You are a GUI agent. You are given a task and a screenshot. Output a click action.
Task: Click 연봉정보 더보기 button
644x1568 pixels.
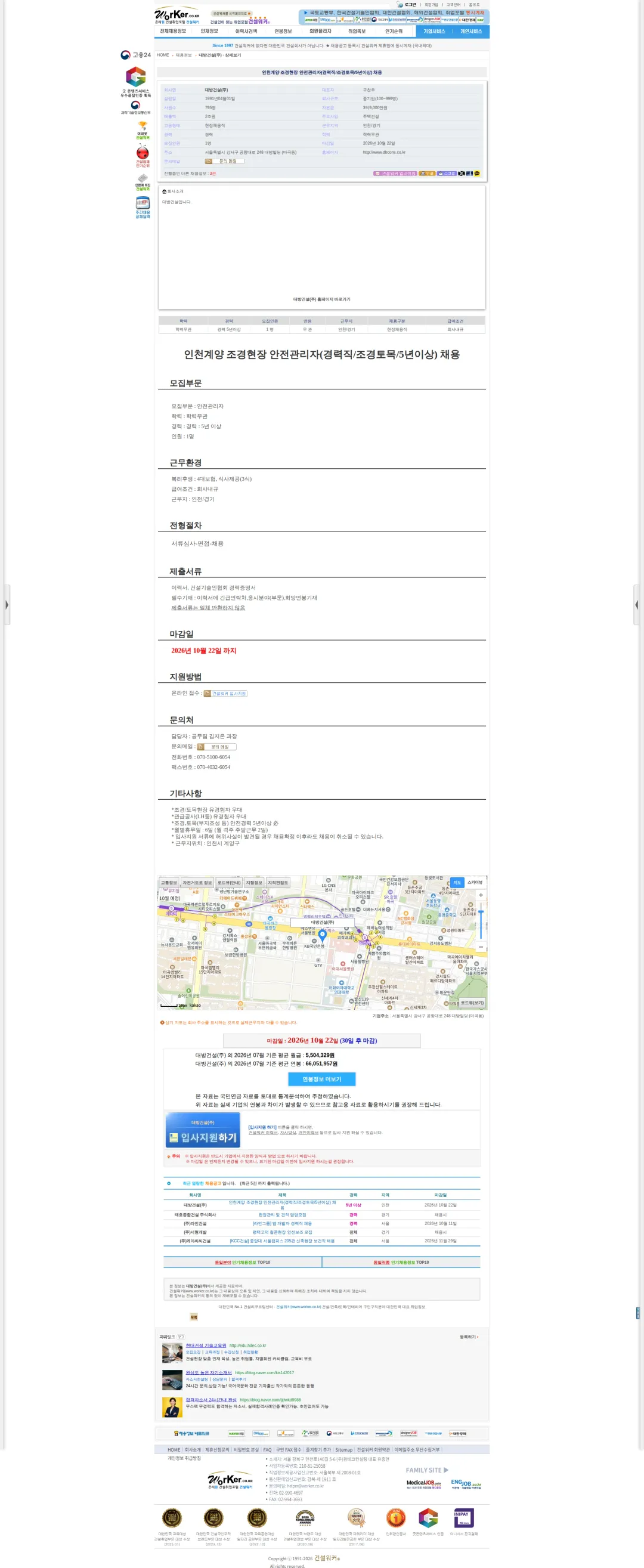pos(322,1079)
